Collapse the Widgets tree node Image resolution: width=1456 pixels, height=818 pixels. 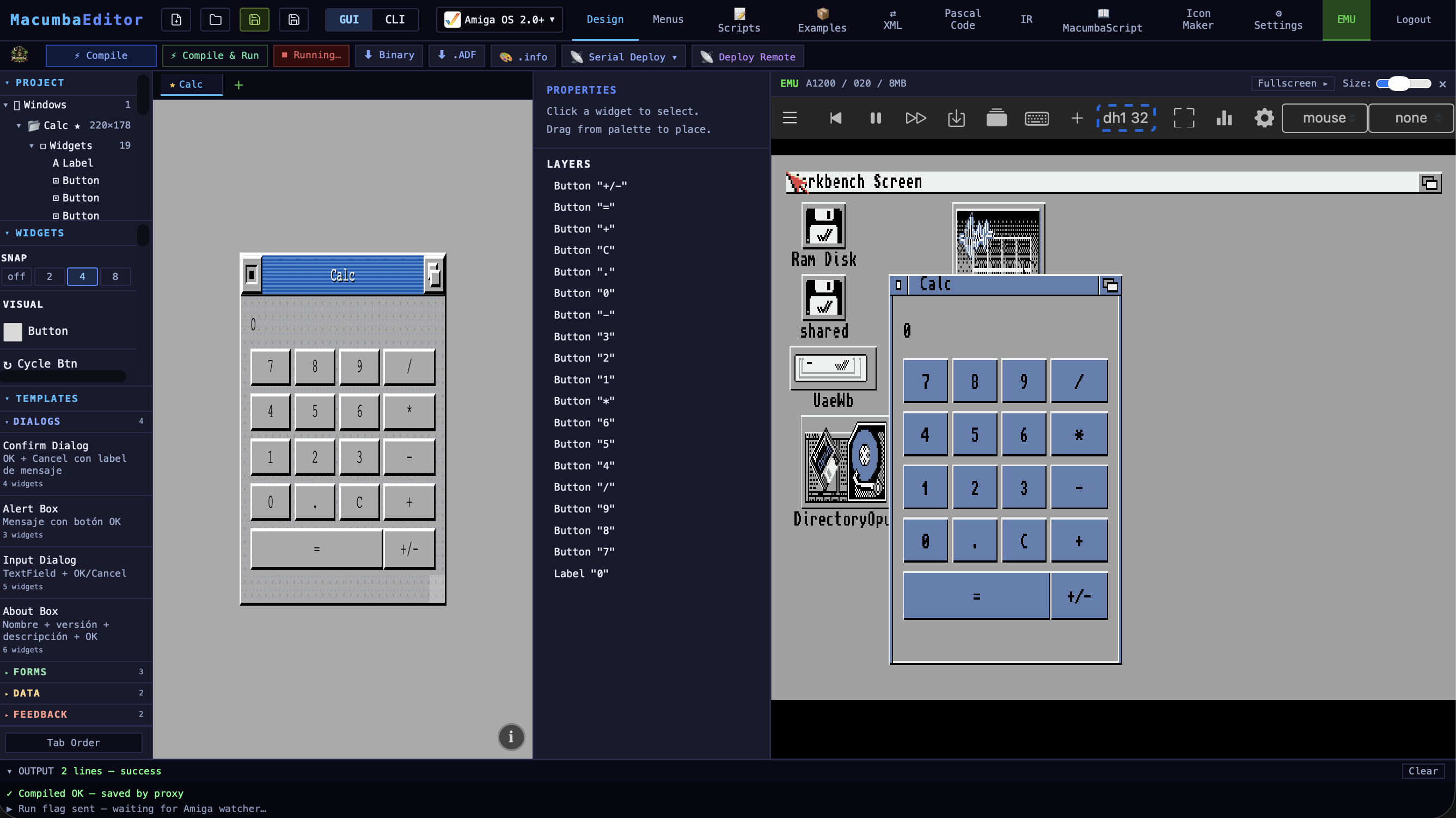[x=32, y=145]
